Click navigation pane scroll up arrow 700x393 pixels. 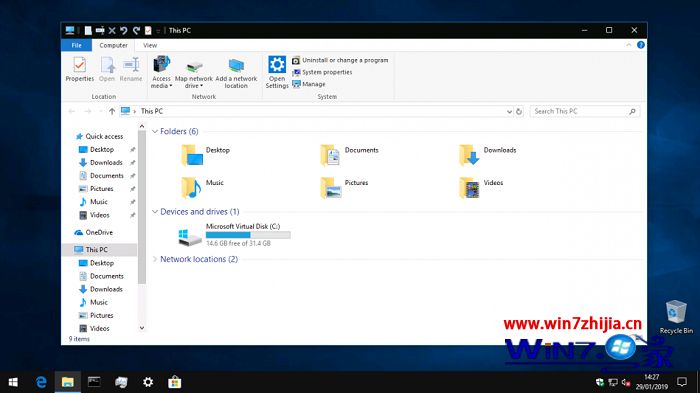click(142, 127)
